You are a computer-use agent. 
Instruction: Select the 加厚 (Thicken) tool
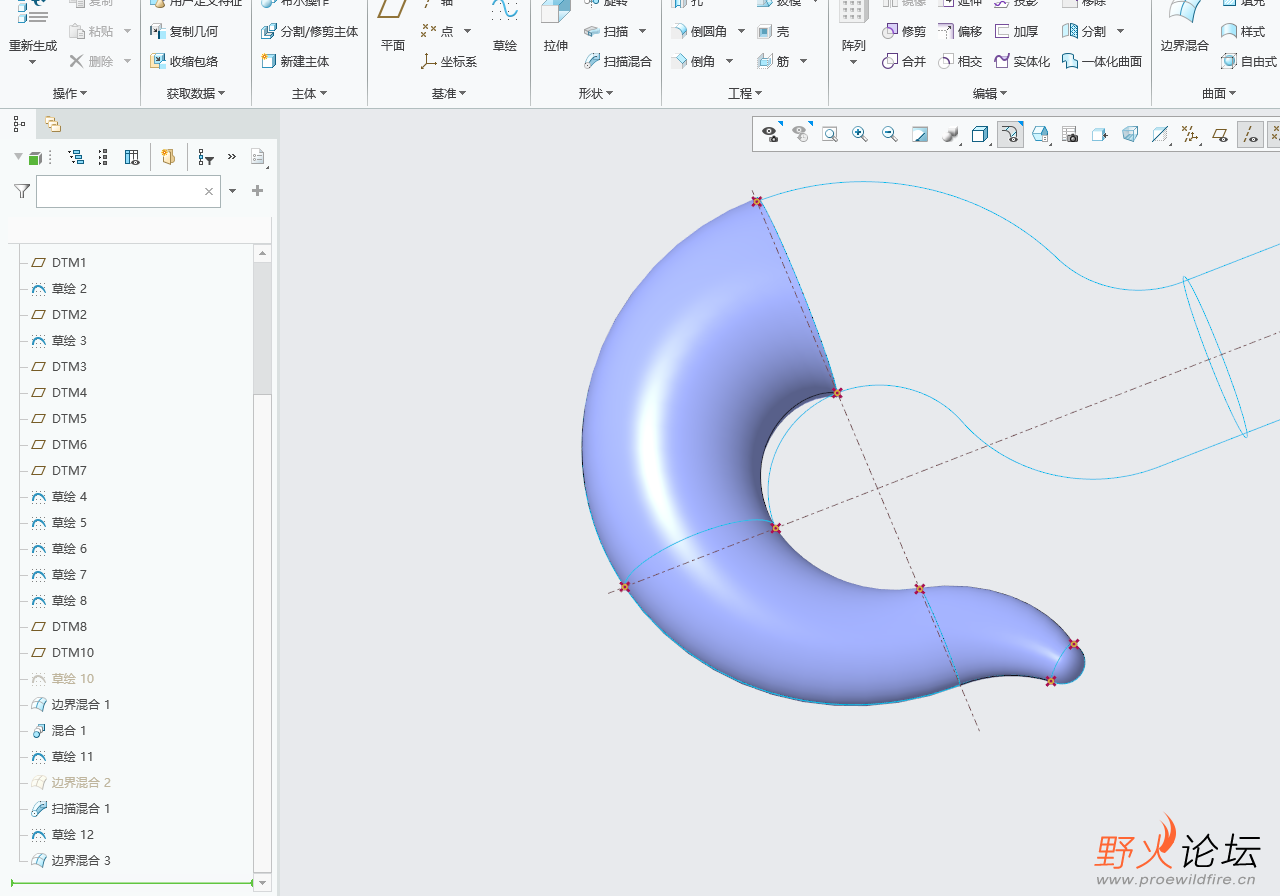coord(1016,31)
